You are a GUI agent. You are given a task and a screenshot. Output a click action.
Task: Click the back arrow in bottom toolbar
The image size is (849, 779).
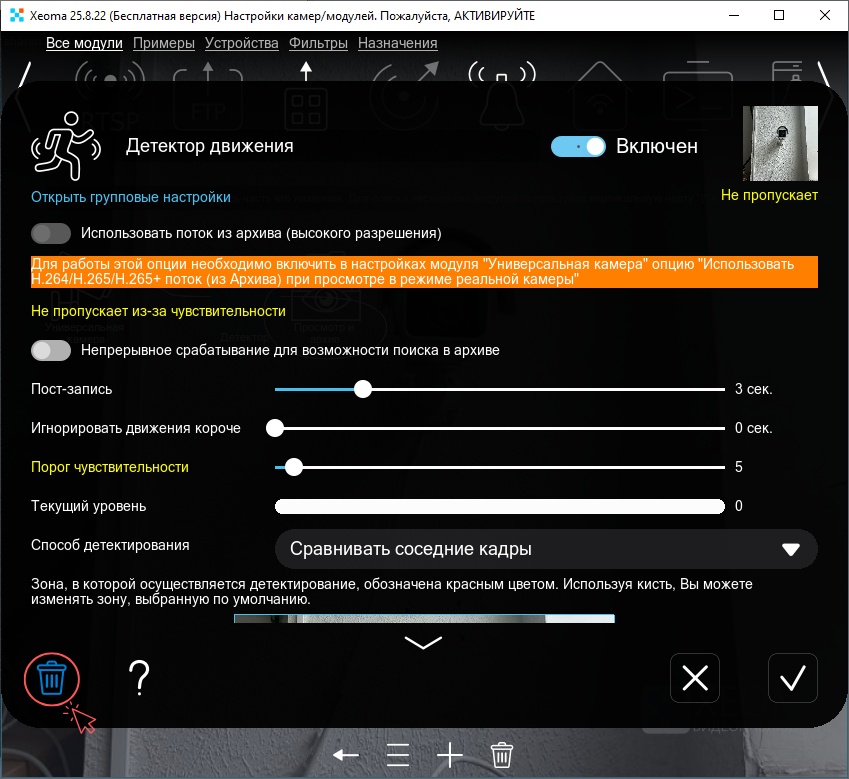point(346,755)
